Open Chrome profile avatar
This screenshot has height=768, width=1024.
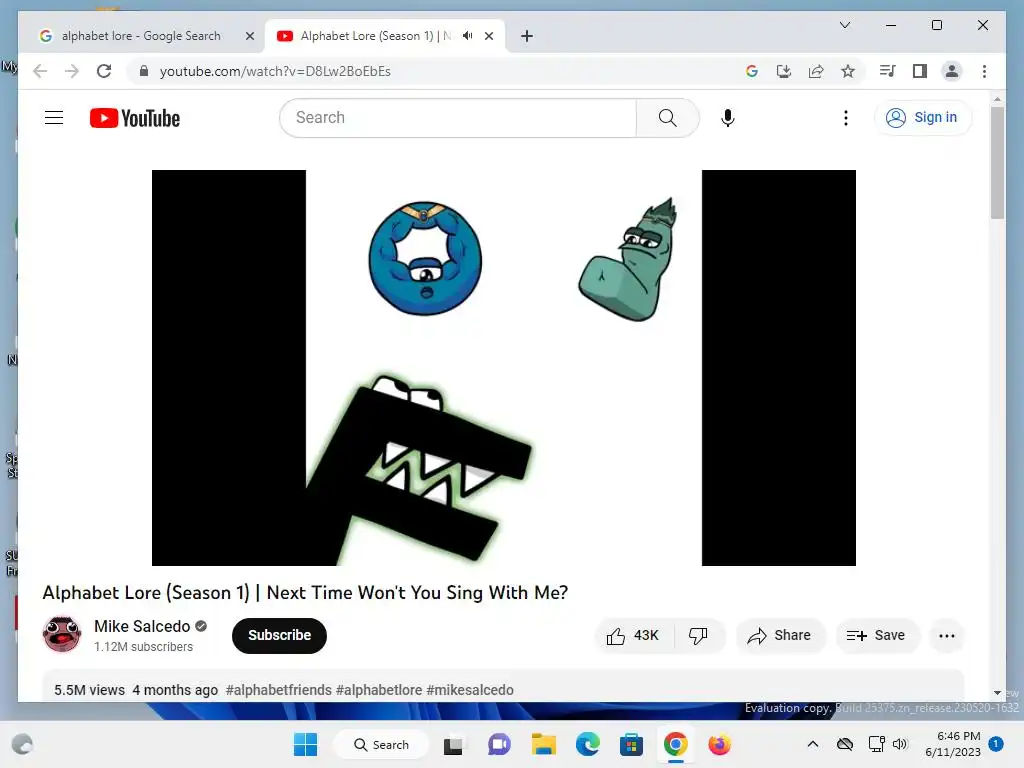click(952, 71)
